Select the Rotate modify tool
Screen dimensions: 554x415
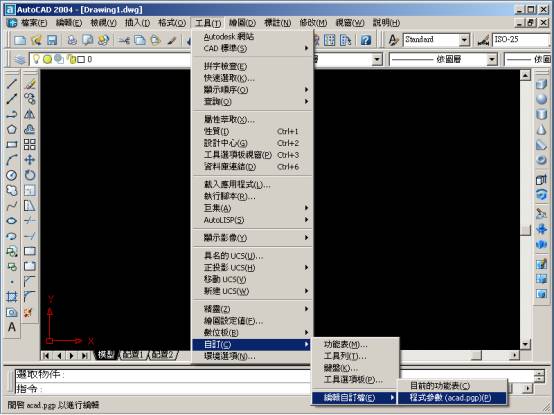point(30,175)
